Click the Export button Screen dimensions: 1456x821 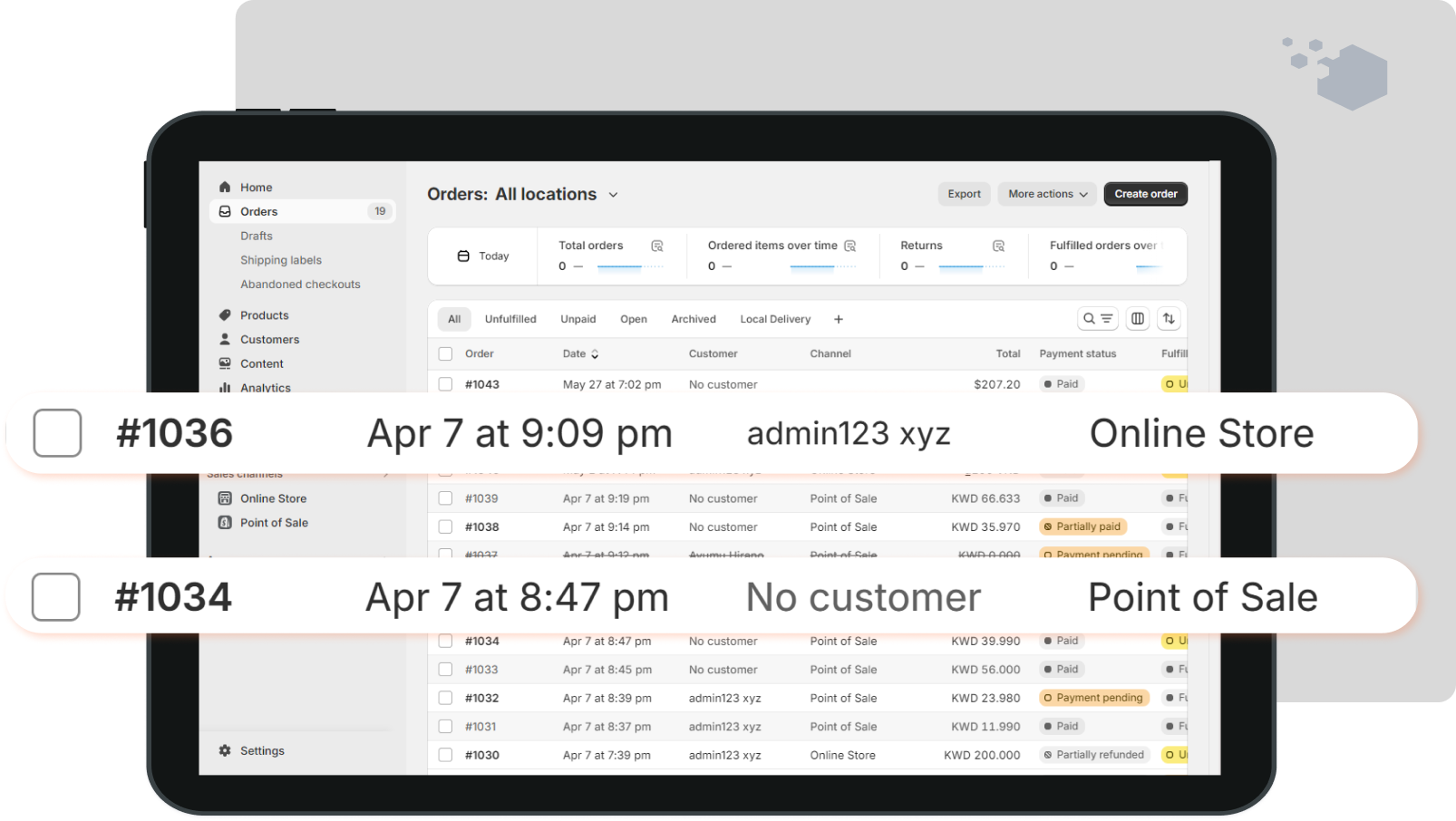[x=964, y=194]
